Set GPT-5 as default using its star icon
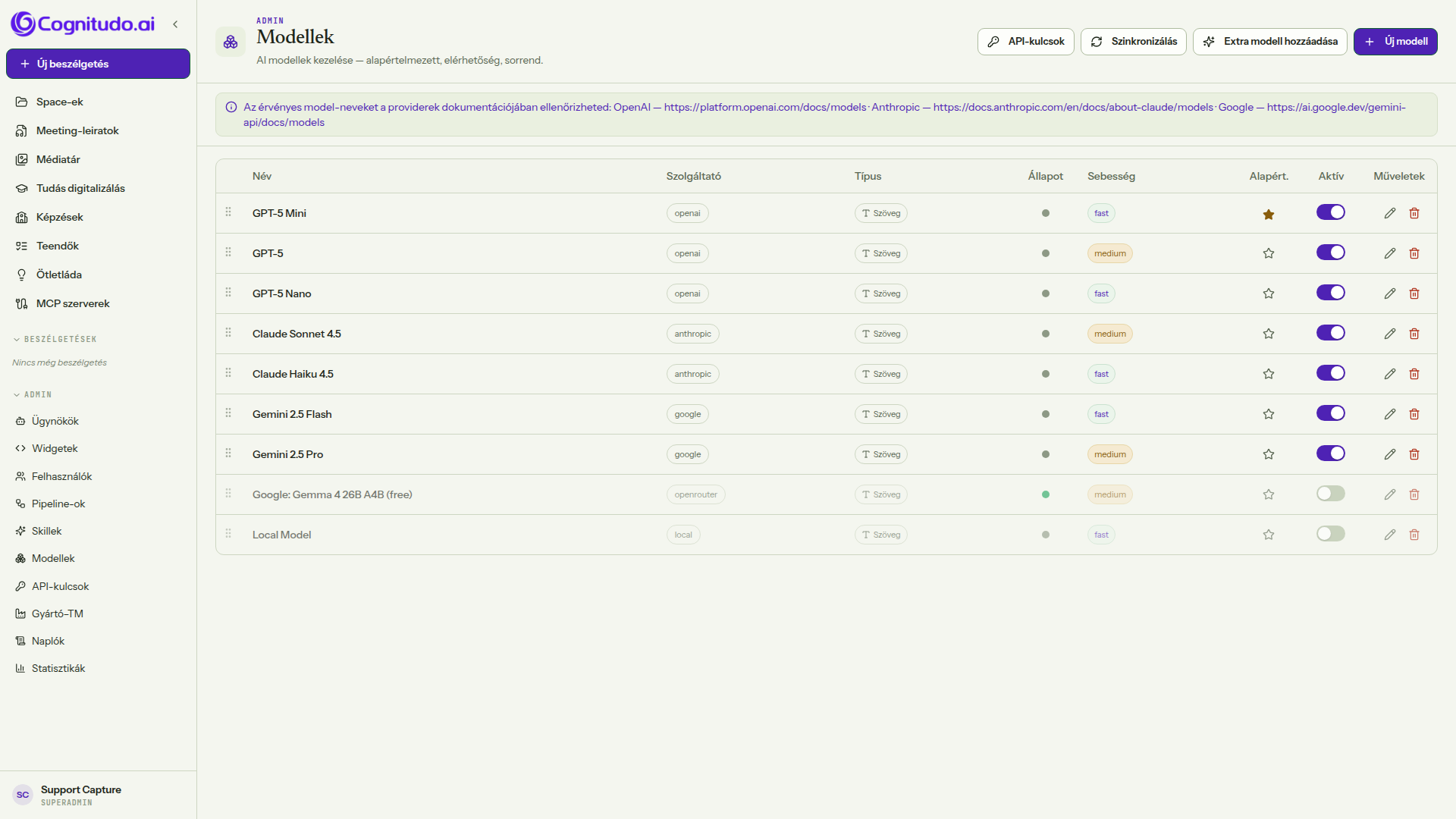The height and width of the screenshot is (819, 1456). (1269, 253)
